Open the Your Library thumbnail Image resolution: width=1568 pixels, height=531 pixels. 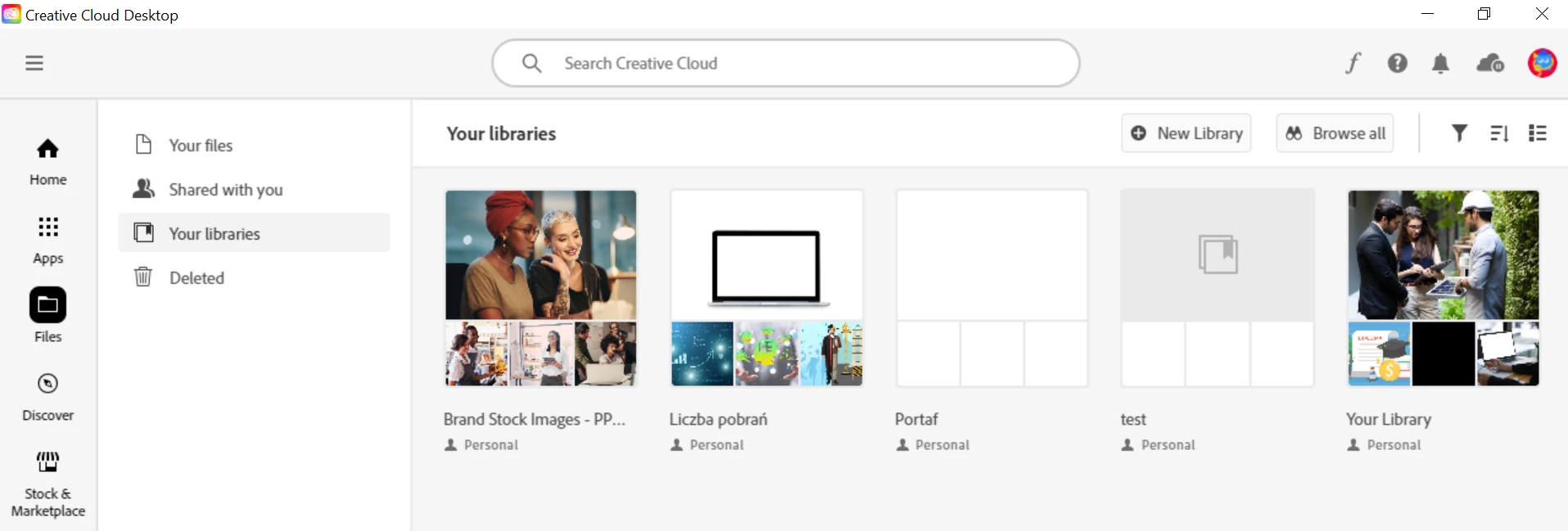point(1444,288)
